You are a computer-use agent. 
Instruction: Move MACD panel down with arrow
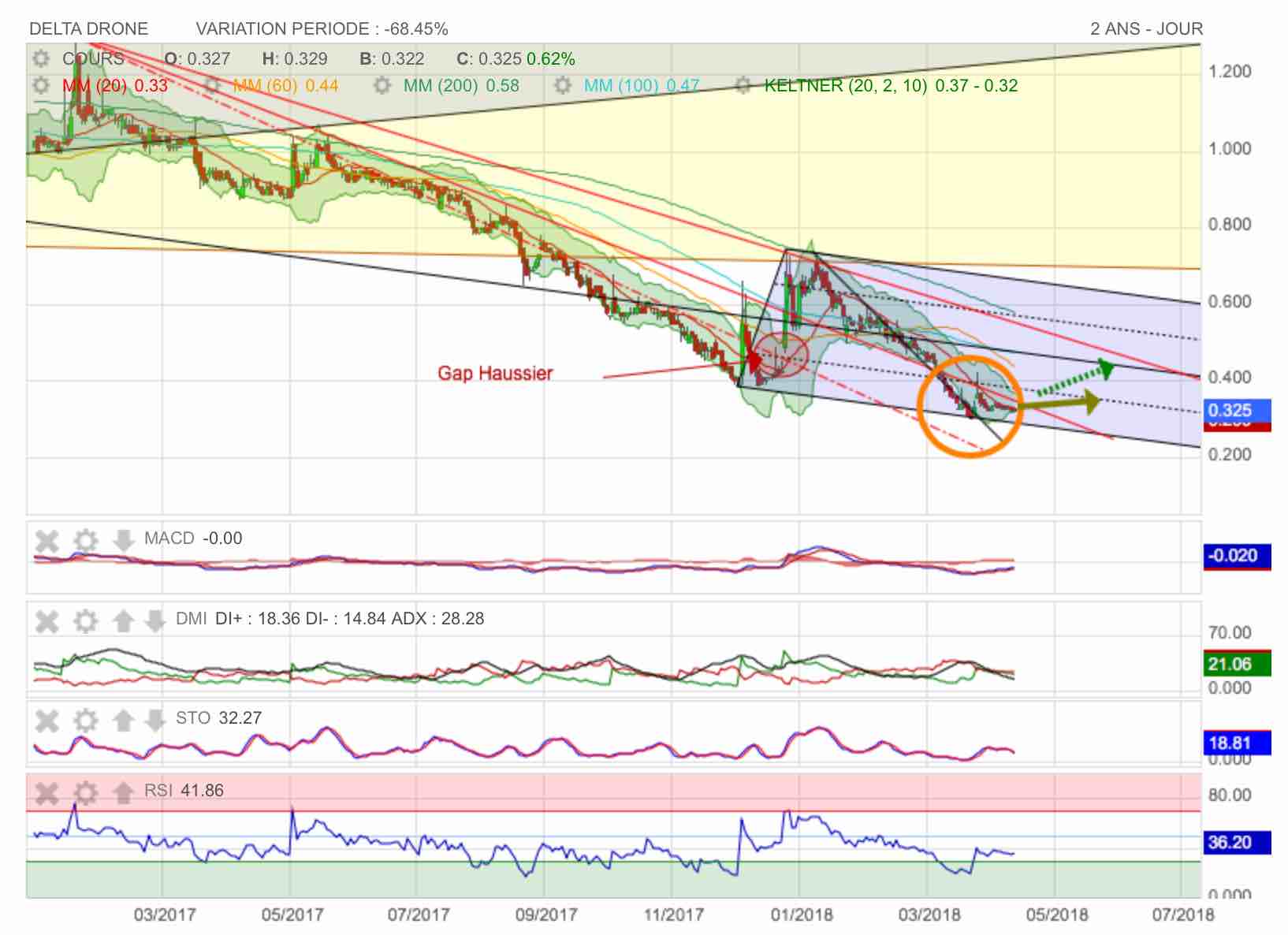(x=123, y=541)
